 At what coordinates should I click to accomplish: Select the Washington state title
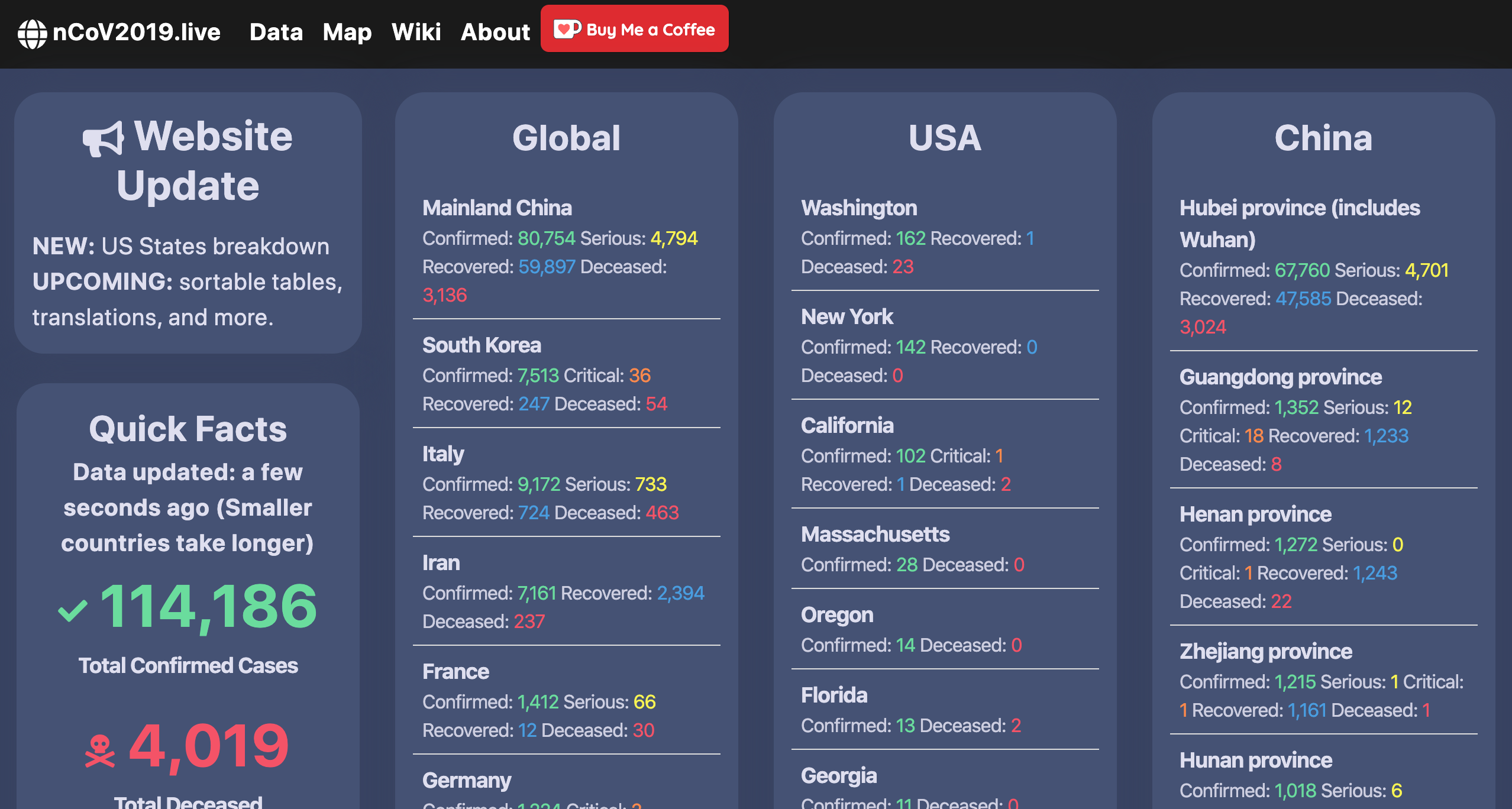(x=859, y=208)
